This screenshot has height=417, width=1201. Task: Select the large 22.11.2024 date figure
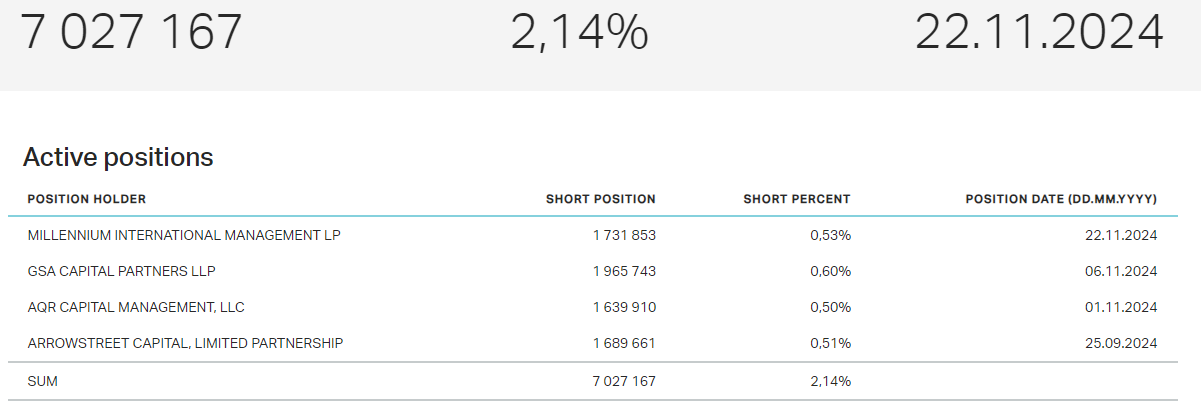1039,32
